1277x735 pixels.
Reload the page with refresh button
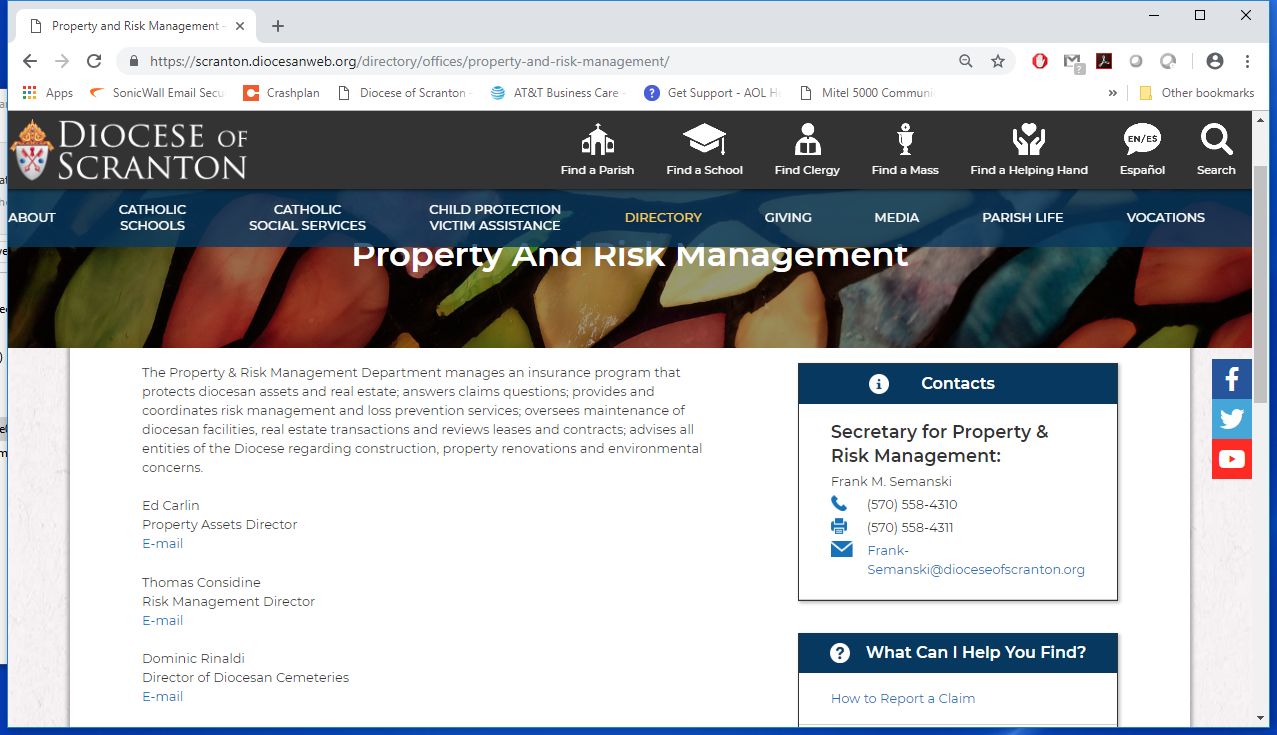click(94, 61)
